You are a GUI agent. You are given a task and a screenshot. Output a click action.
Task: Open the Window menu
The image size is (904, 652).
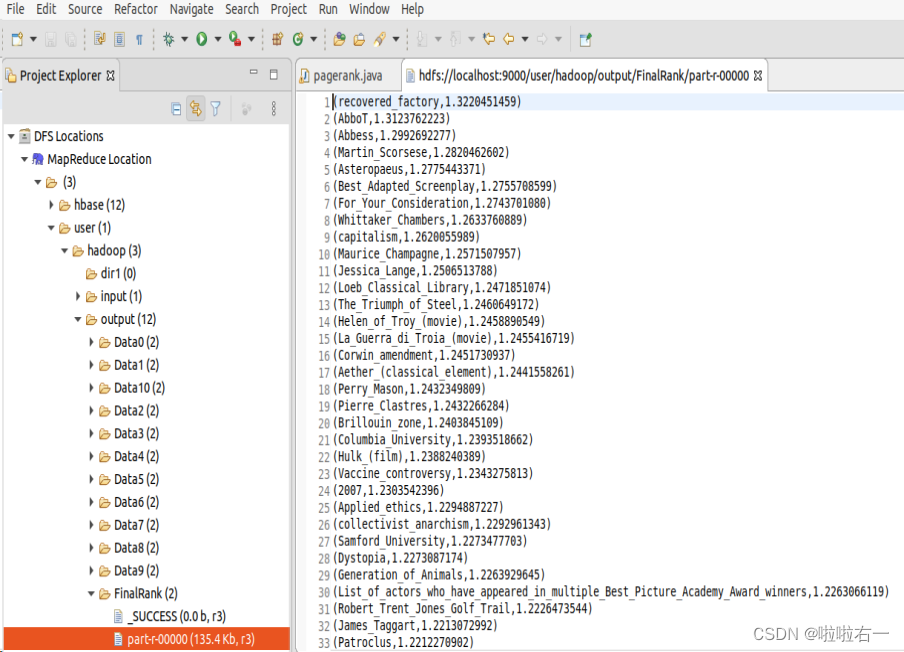[369, 9]
